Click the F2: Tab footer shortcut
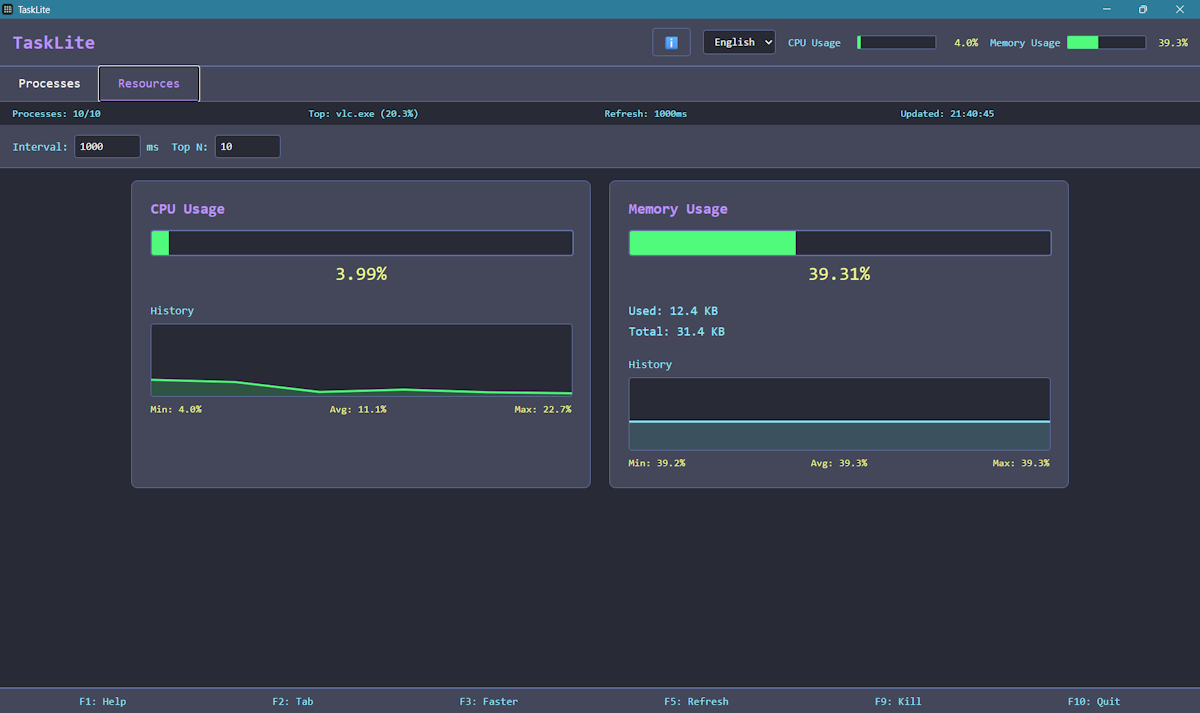Viewport: 1200px width, 713px height. click(x=292, y=701)
